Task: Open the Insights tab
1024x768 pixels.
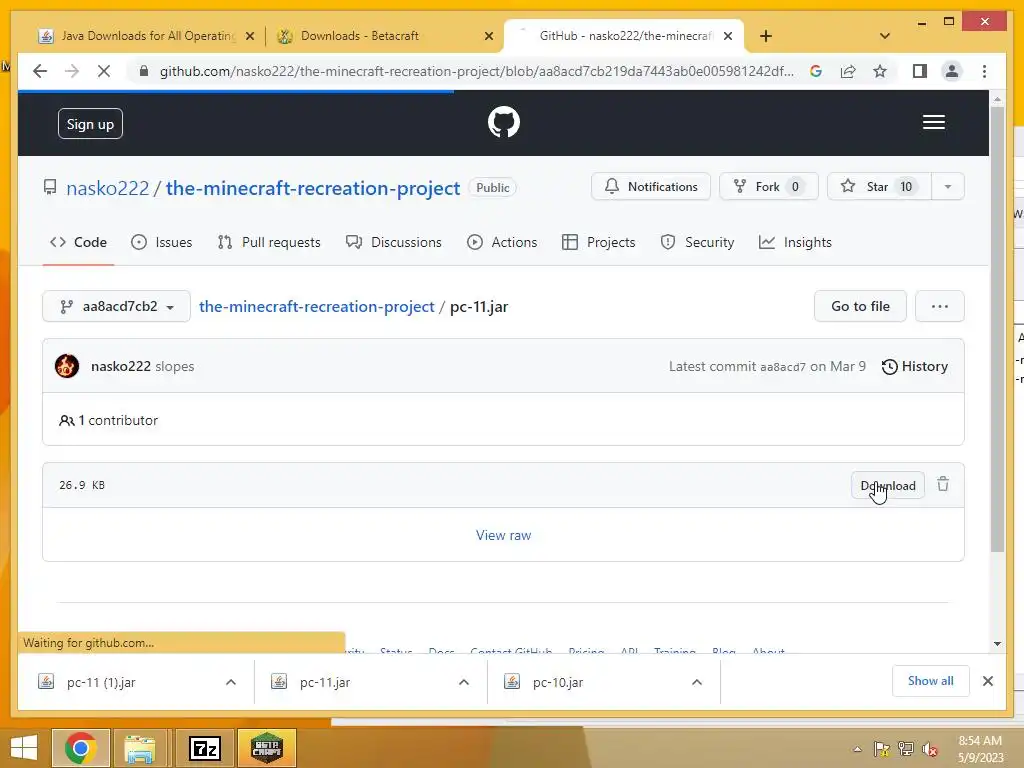Action: coord(795,242)
